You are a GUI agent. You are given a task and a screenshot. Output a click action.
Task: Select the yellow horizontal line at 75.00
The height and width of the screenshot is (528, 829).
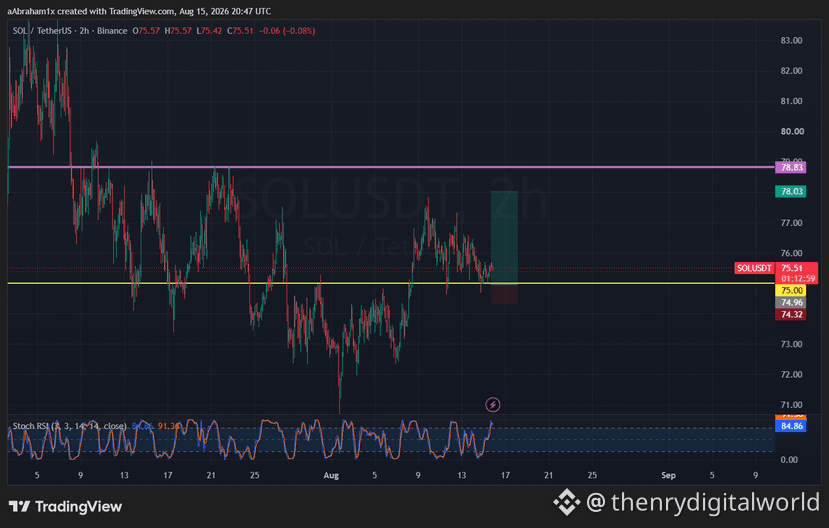point(391,283)
